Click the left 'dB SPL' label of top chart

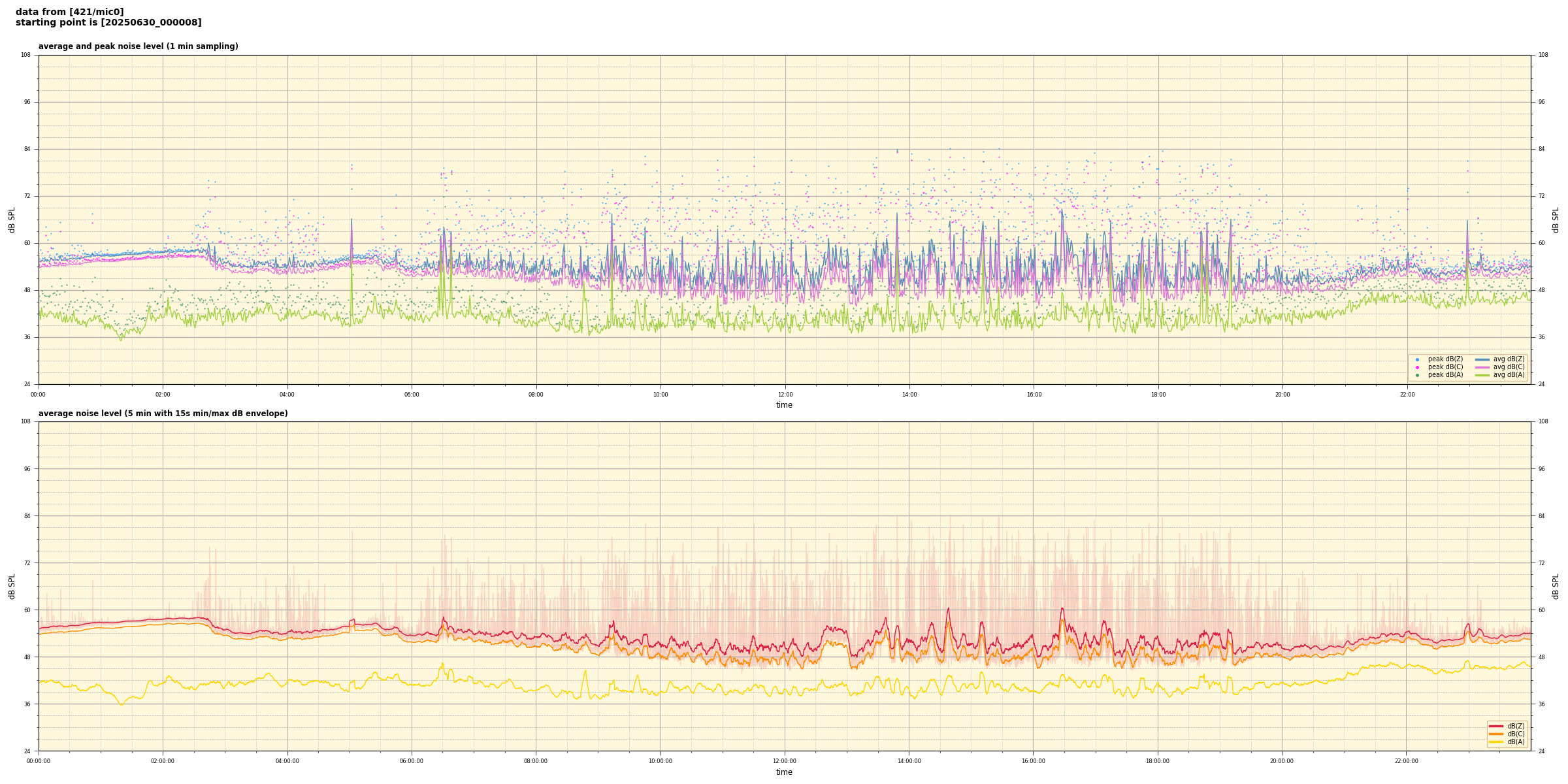[12, 220]
